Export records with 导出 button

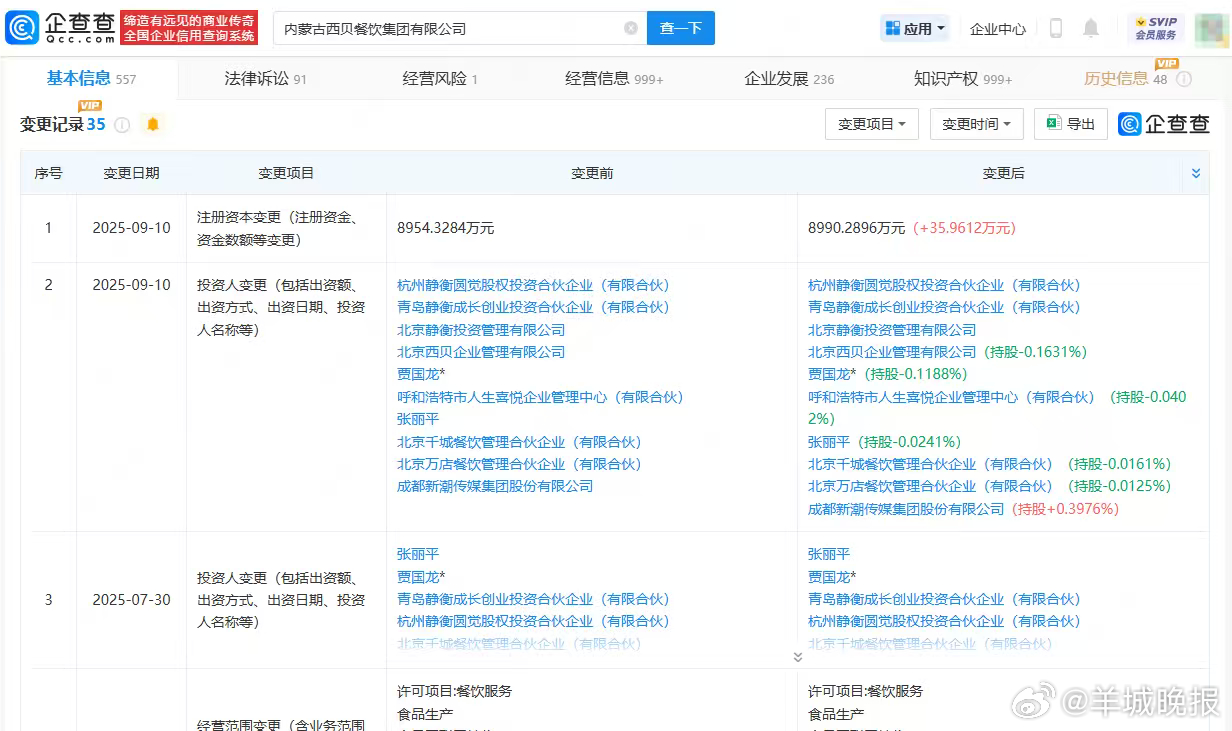coord(1071,124)
